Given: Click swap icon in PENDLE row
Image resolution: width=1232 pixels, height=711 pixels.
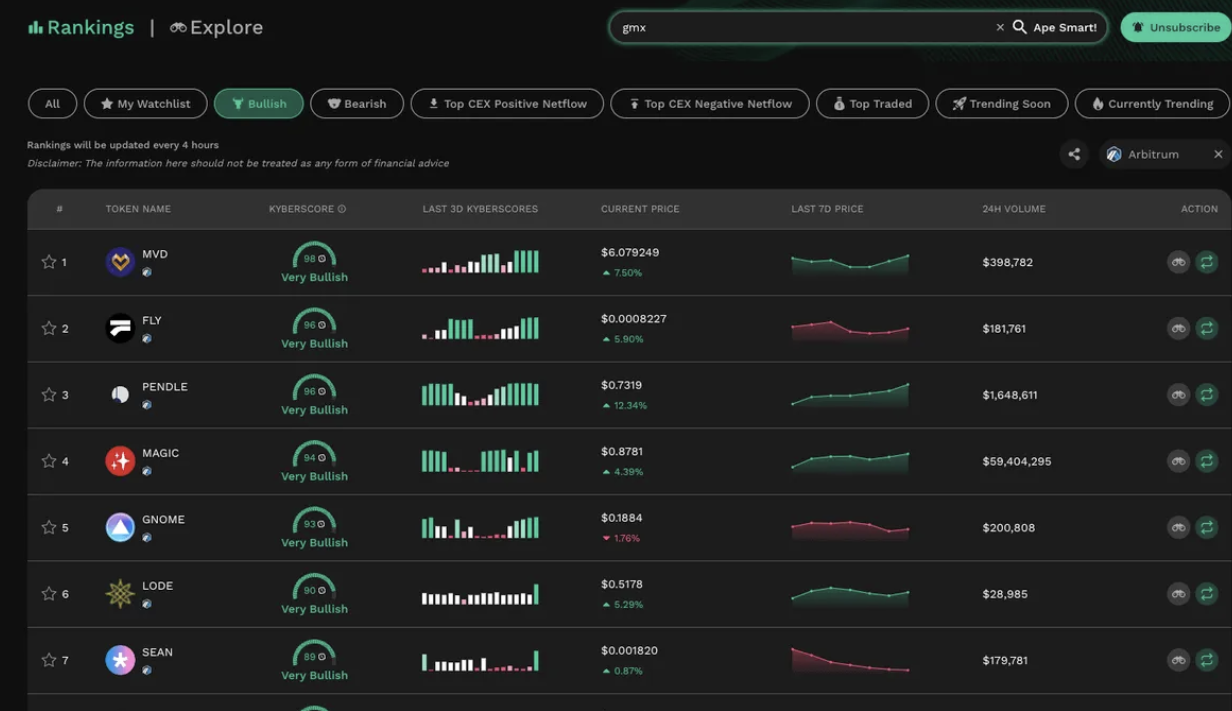Looking at the screenshot, I should pyautogui.click(x=1207, y=395).
